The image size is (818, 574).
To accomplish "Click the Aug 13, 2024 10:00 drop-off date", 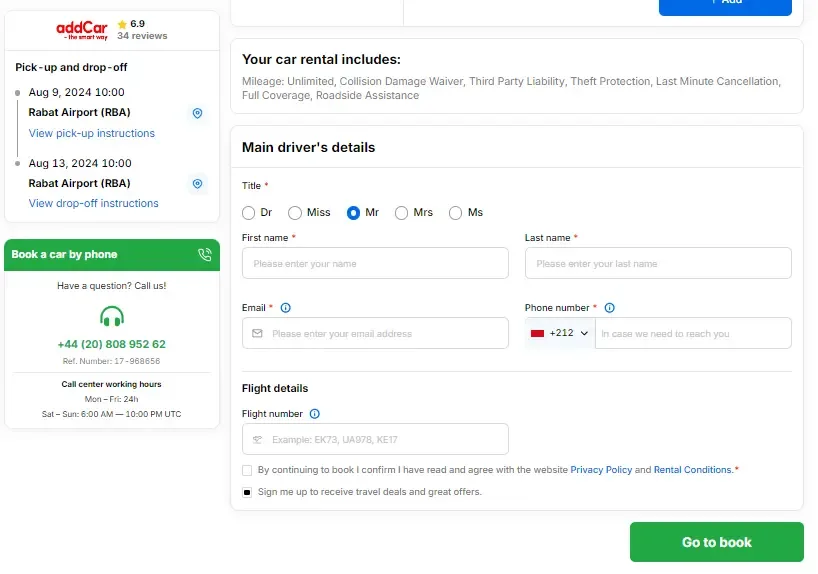I will [80, 163].
